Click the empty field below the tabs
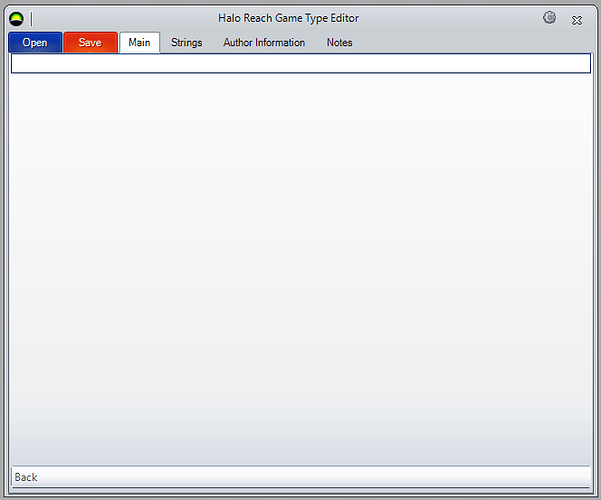 [x=300, y=63]
